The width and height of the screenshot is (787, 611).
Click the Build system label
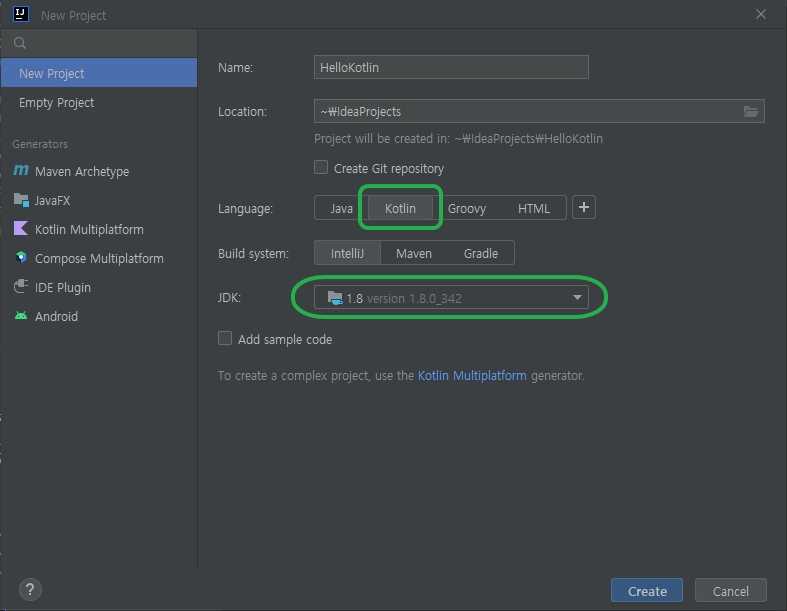253,254
